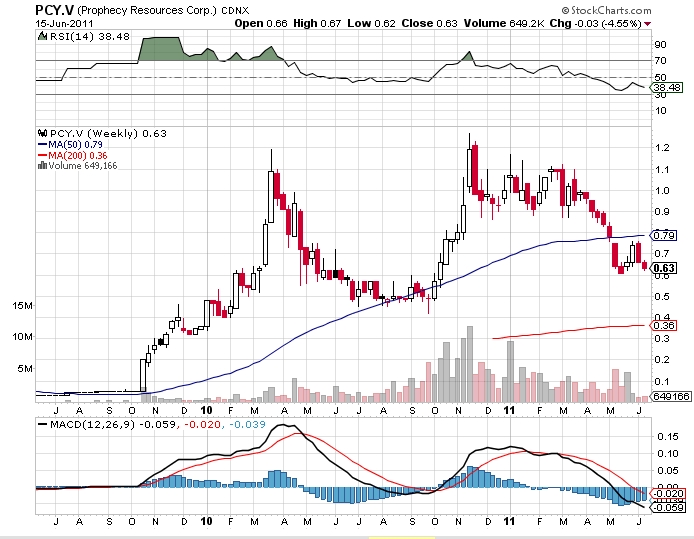Click the RSI(14) 38.48 panel label
The height and width of the screenshot is (539, 694).
[89, 36]
